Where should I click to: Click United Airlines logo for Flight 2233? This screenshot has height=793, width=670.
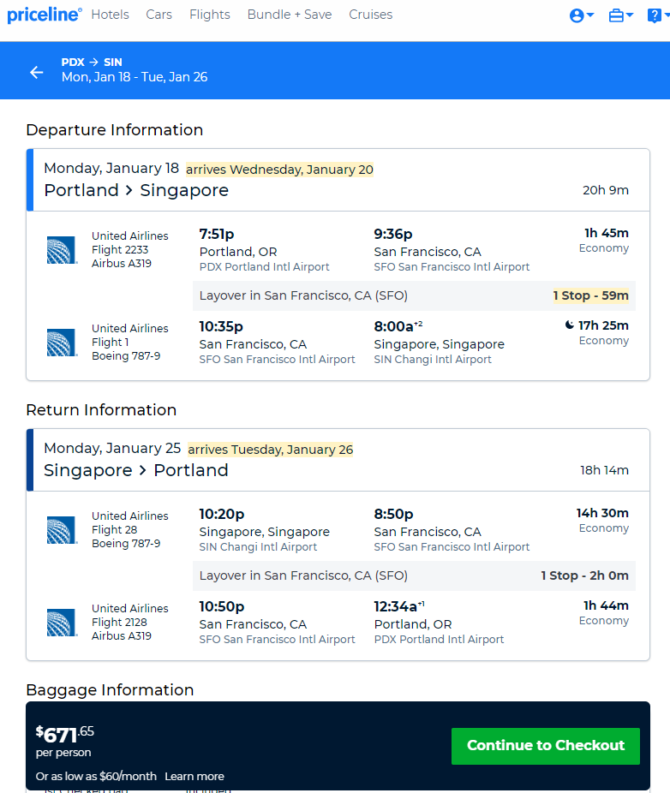pyautogui.click(x=62, y=250)
